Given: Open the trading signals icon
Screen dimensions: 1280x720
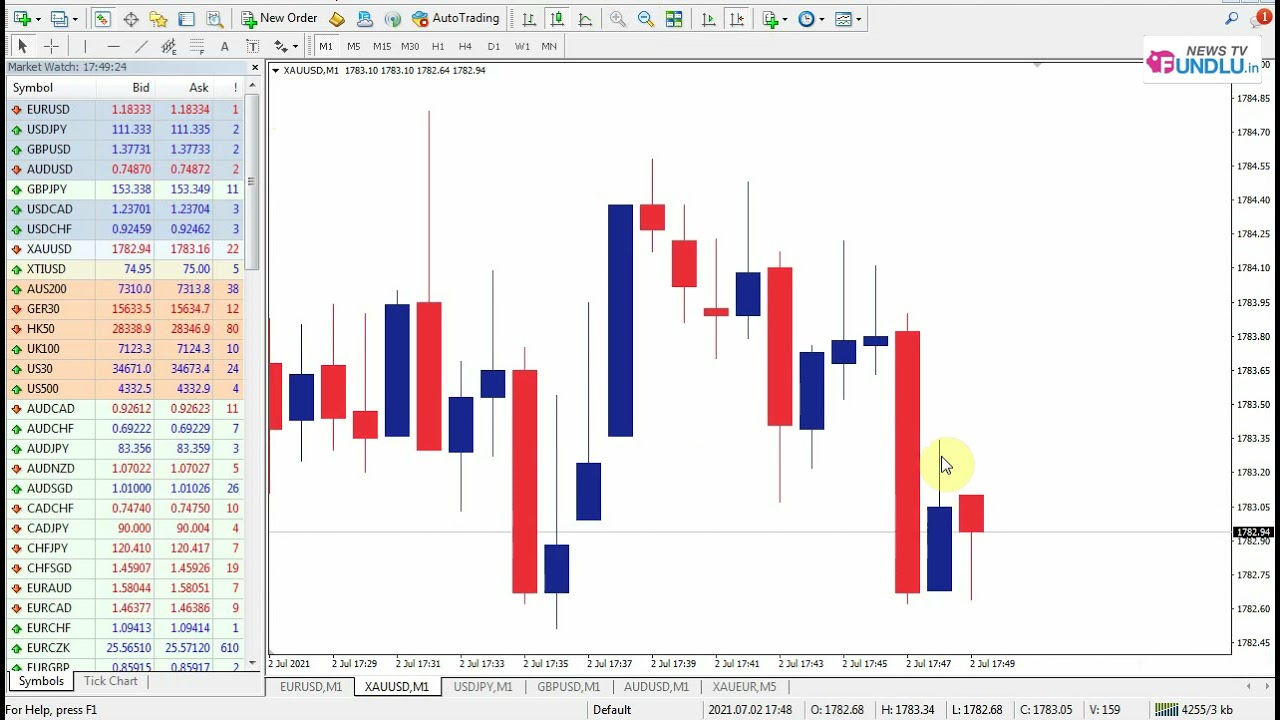Looking at the screenshot, I should pos(393,18).
